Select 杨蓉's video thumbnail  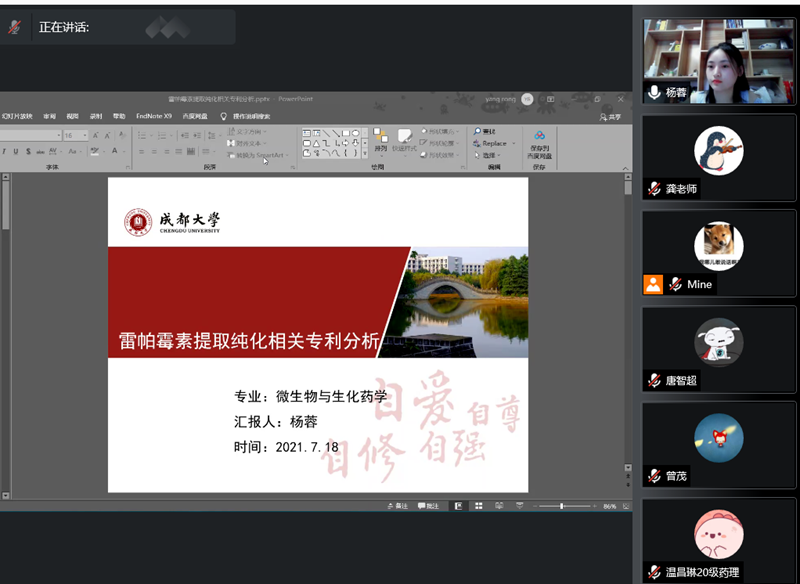(719, 61)
